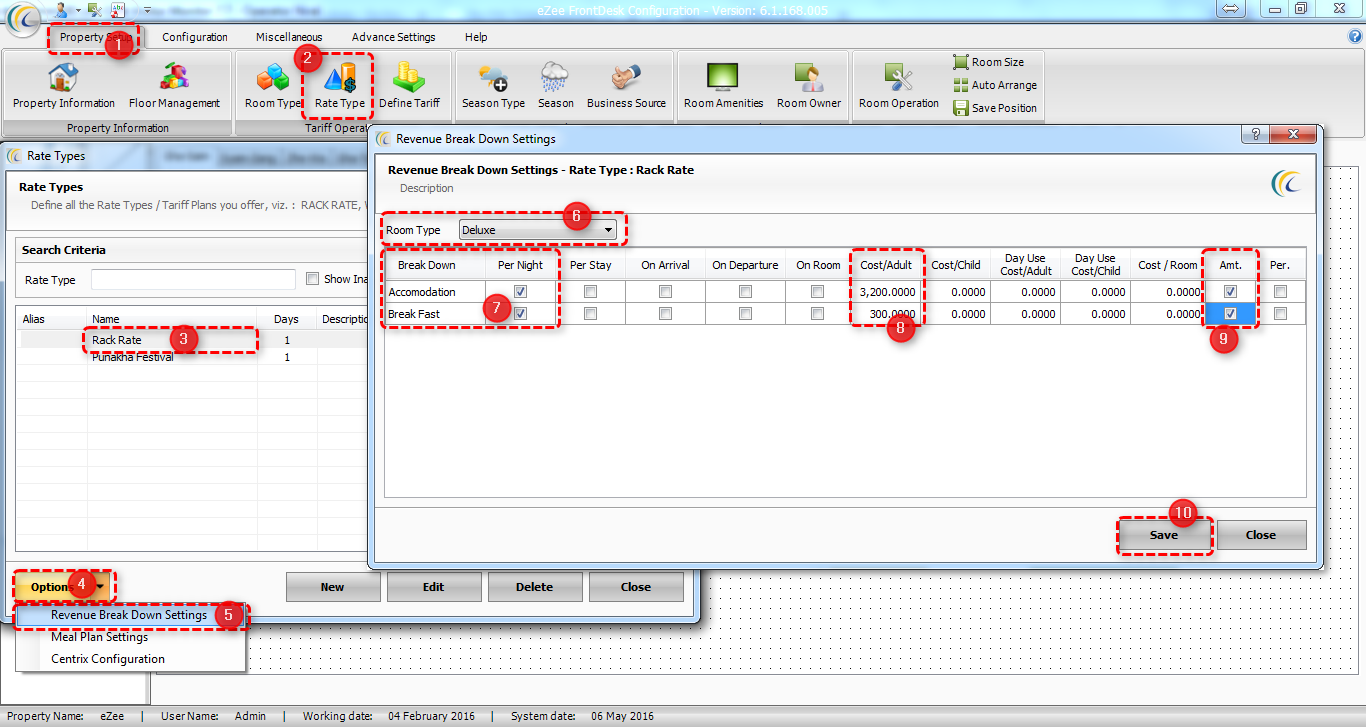
Task: Toggle Amt. checkbox for Accomodation
Action: (1231, 292)
